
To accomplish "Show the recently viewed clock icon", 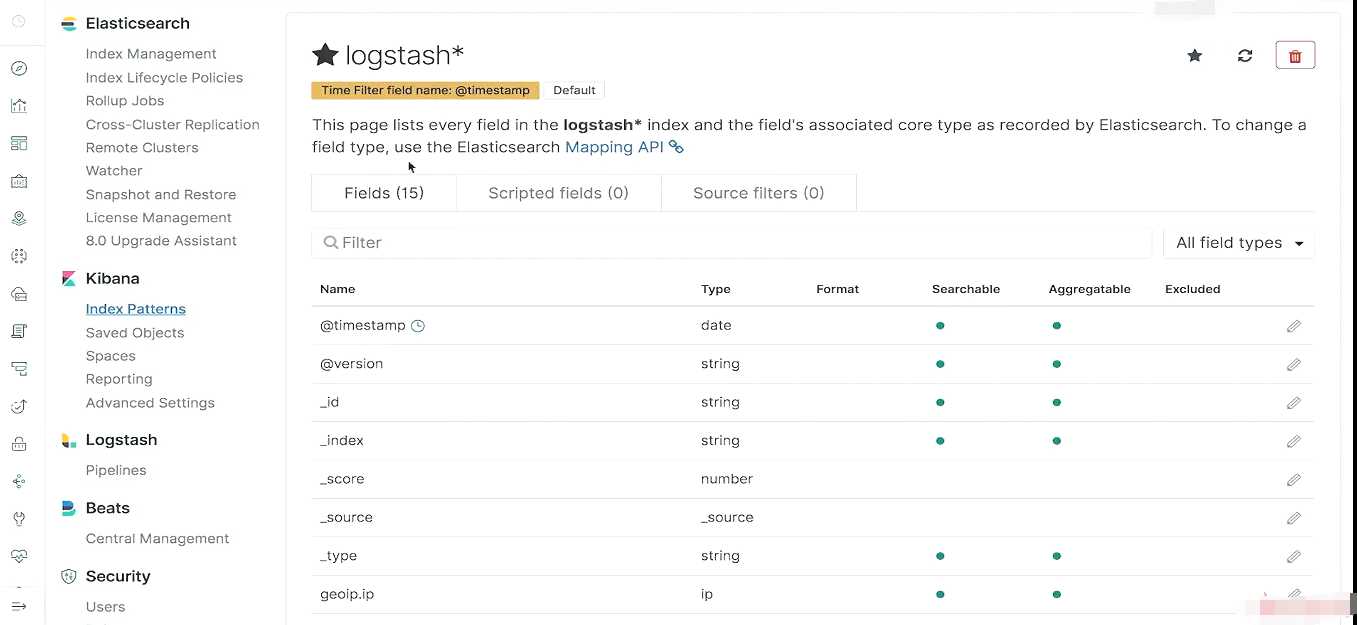I will click(19, 21).
